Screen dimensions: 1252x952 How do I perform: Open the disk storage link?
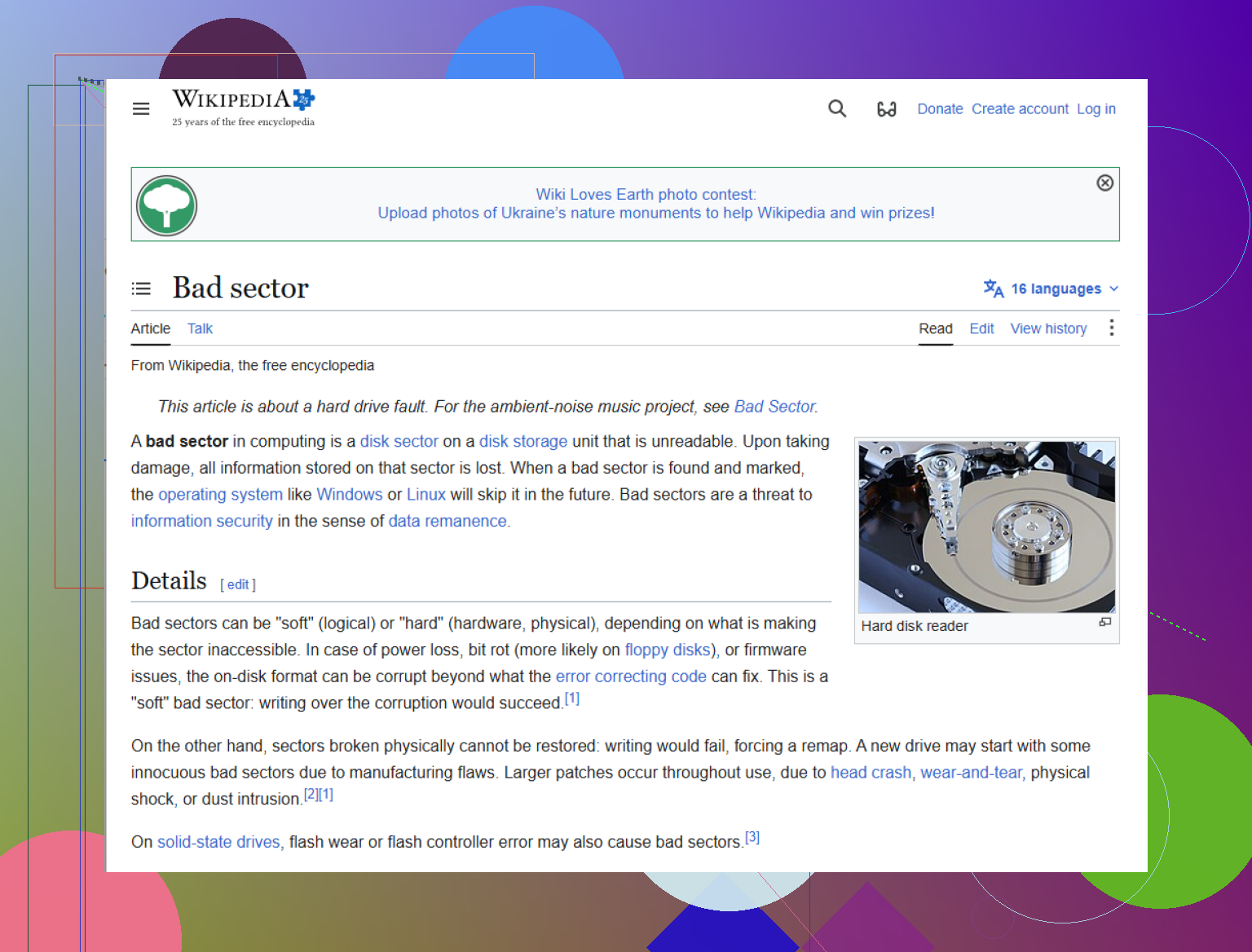pyautogui.click(x=523, y=441)
